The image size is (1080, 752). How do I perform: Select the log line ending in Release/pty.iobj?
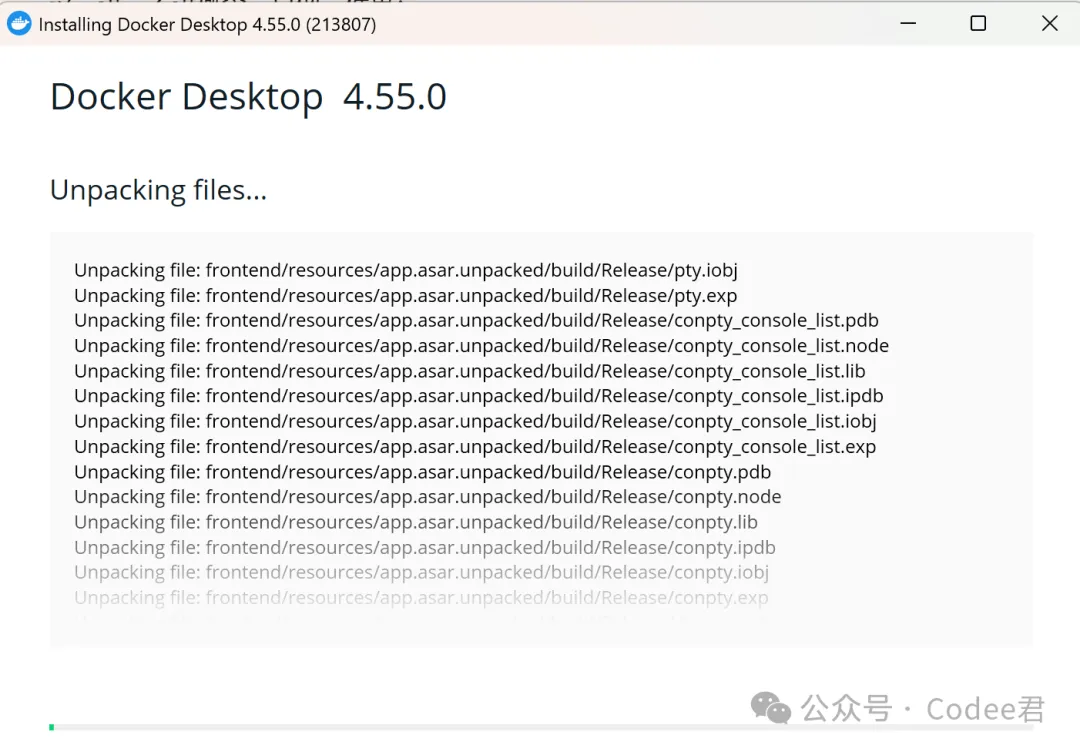click(x=406, y=270)
